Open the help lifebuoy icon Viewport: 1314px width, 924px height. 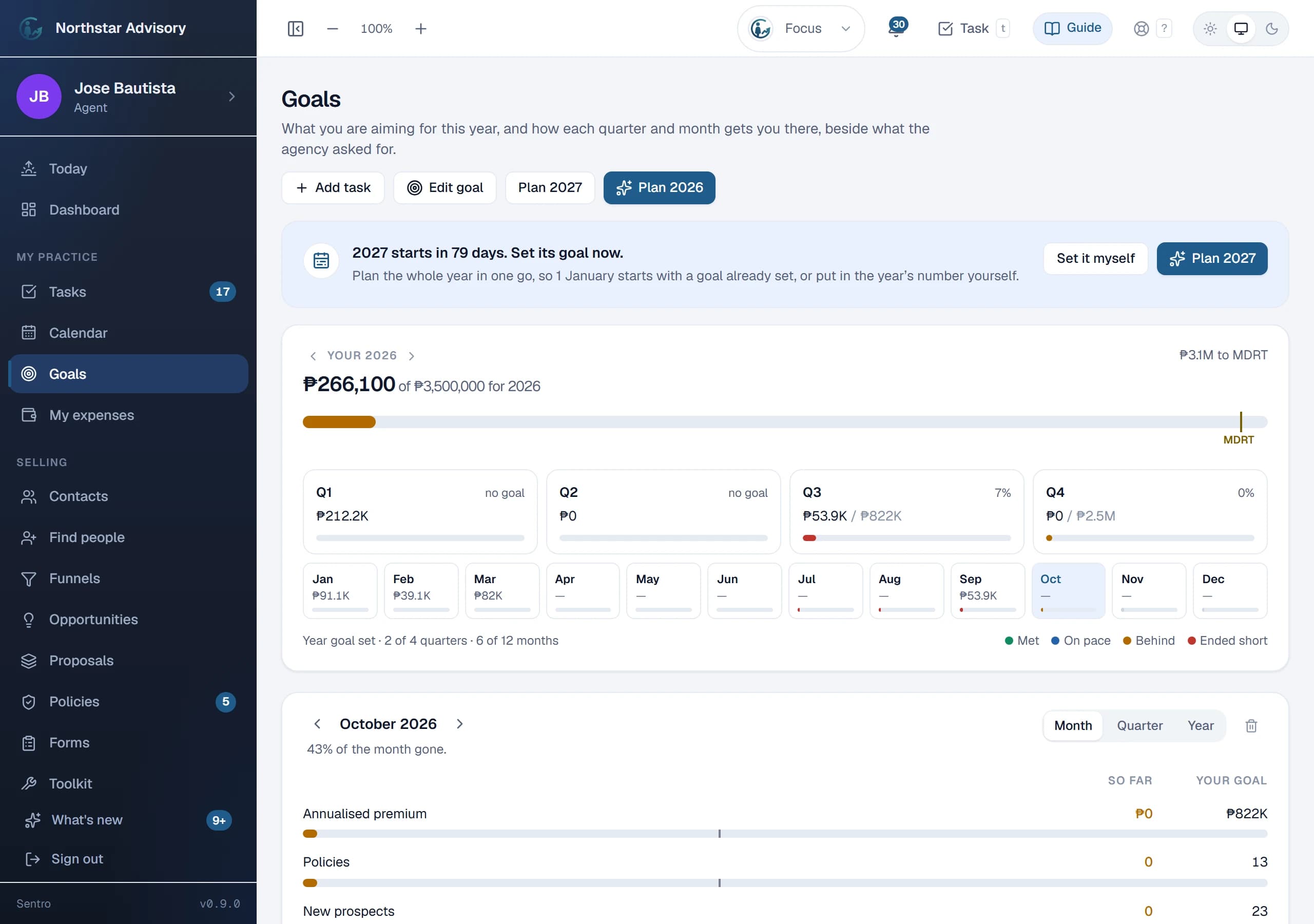[1141, 29]
